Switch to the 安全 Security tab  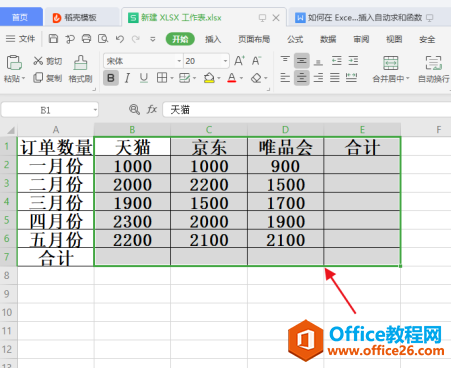coord(427,39)
